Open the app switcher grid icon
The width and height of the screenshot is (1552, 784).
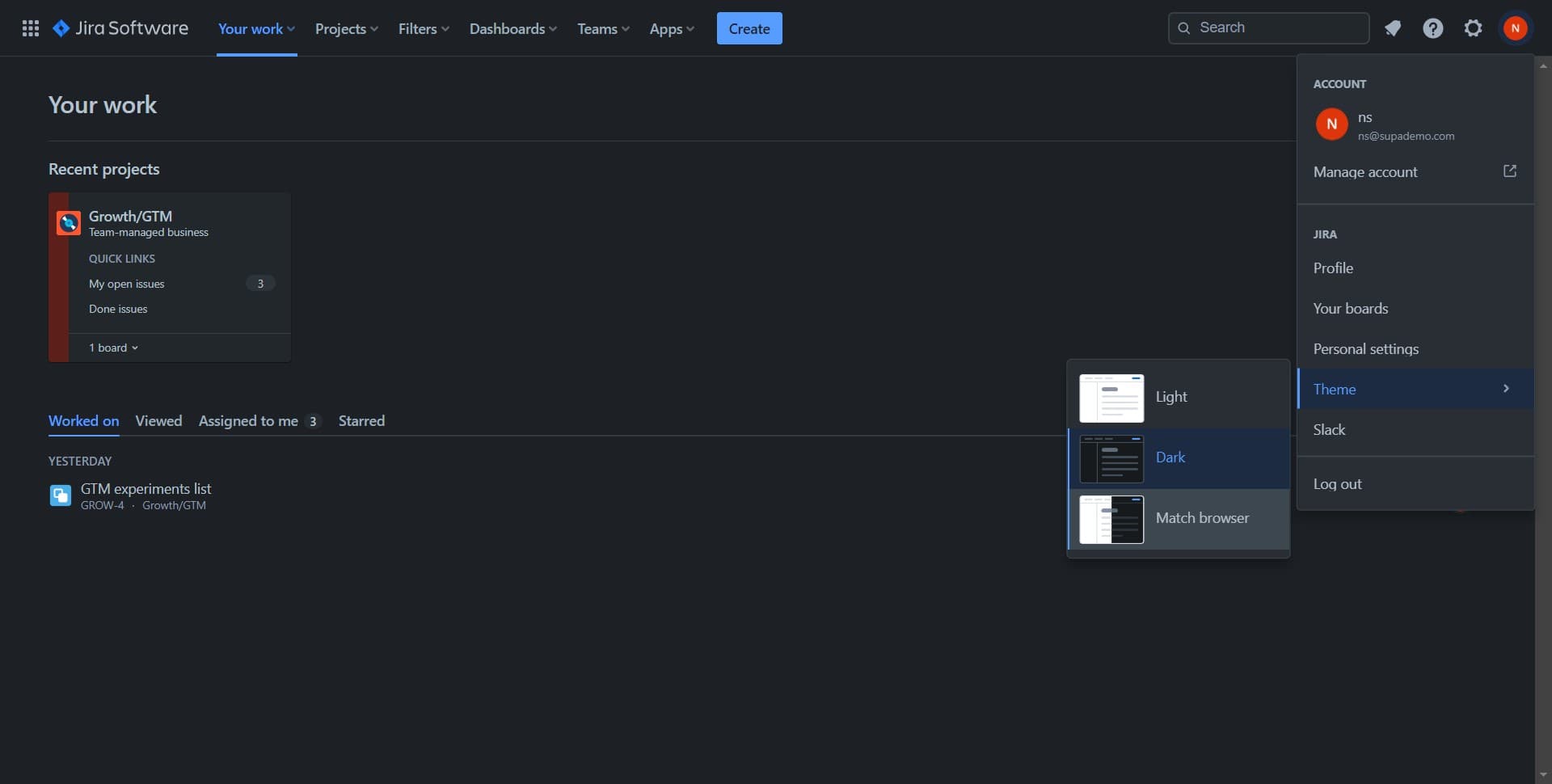tap(30, 27)
